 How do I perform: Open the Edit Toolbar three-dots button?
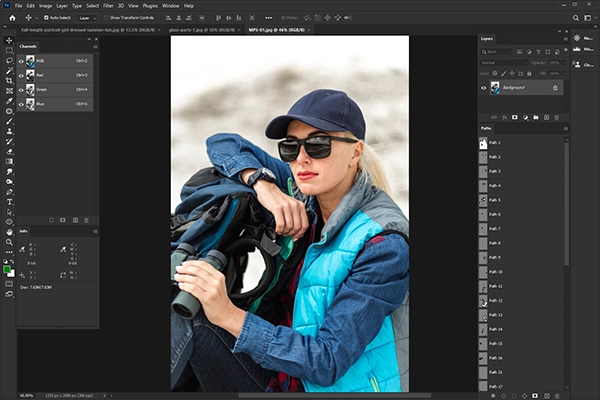pos(9,252)
